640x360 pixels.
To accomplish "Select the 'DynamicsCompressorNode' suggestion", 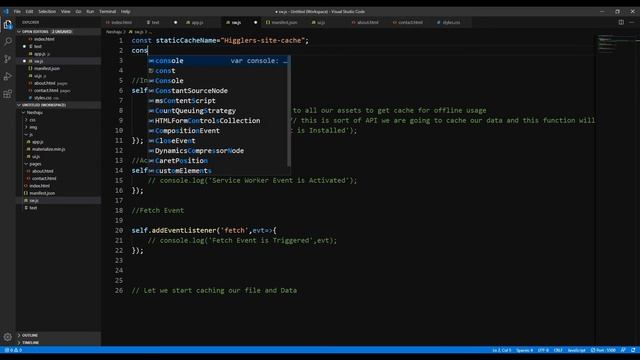I will [x=219, y=151].
